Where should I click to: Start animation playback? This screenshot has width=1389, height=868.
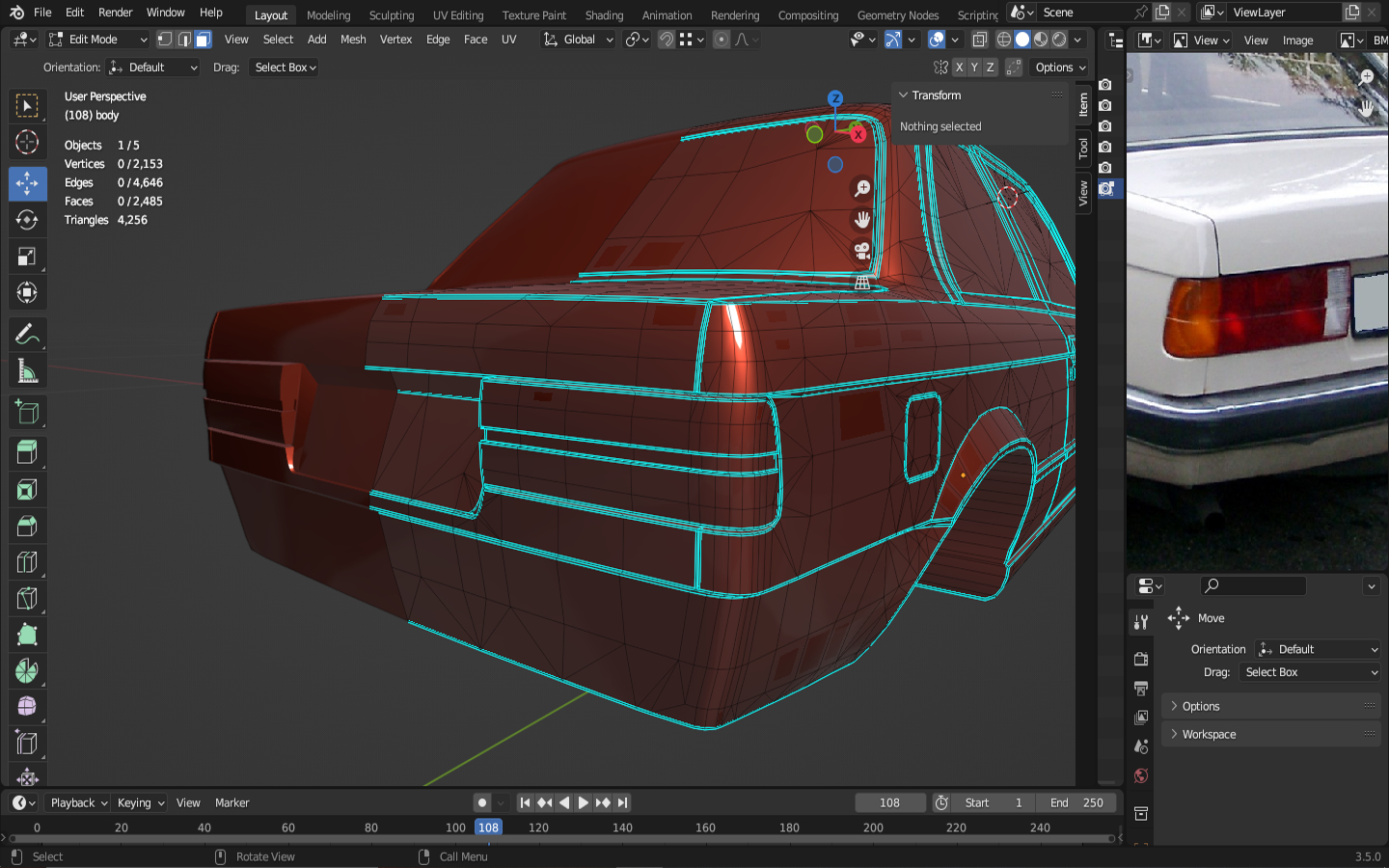584,802
